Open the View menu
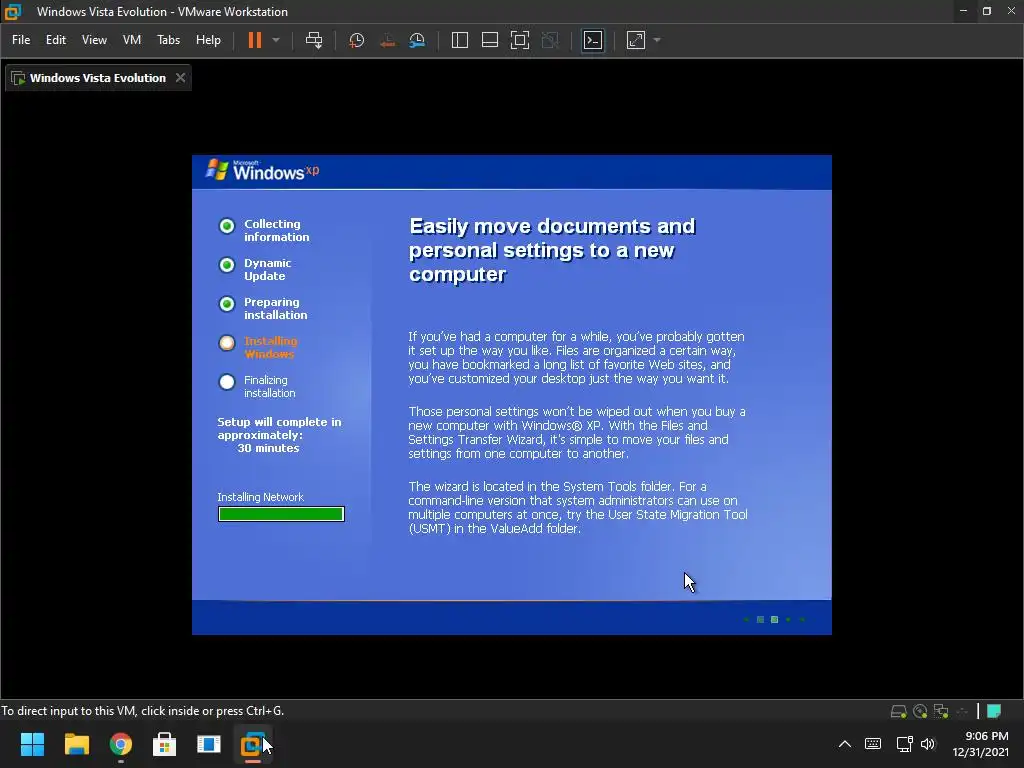The width and height of the screenshot is (1024, 768). point(94,40)
